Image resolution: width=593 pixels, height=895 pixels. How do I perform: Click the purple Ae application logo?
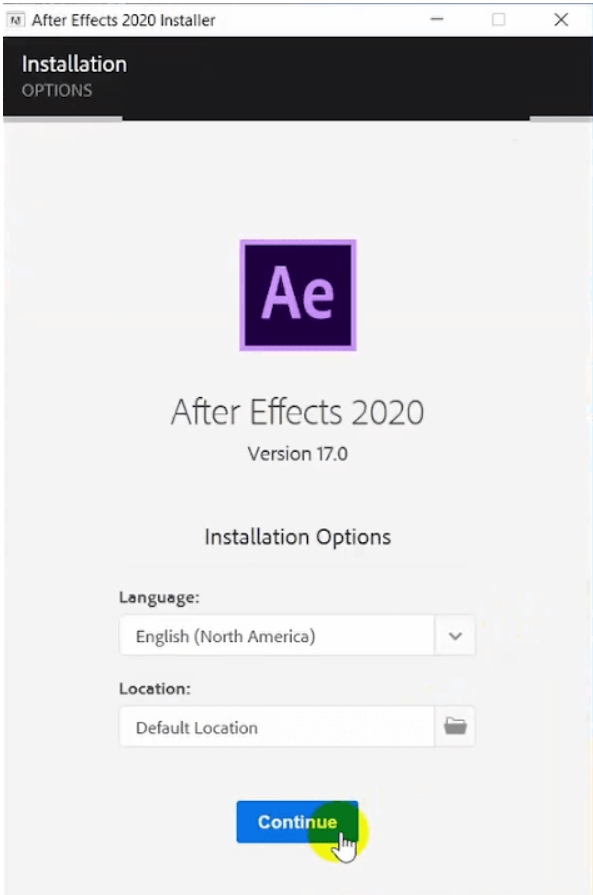(x=296, y=292)
